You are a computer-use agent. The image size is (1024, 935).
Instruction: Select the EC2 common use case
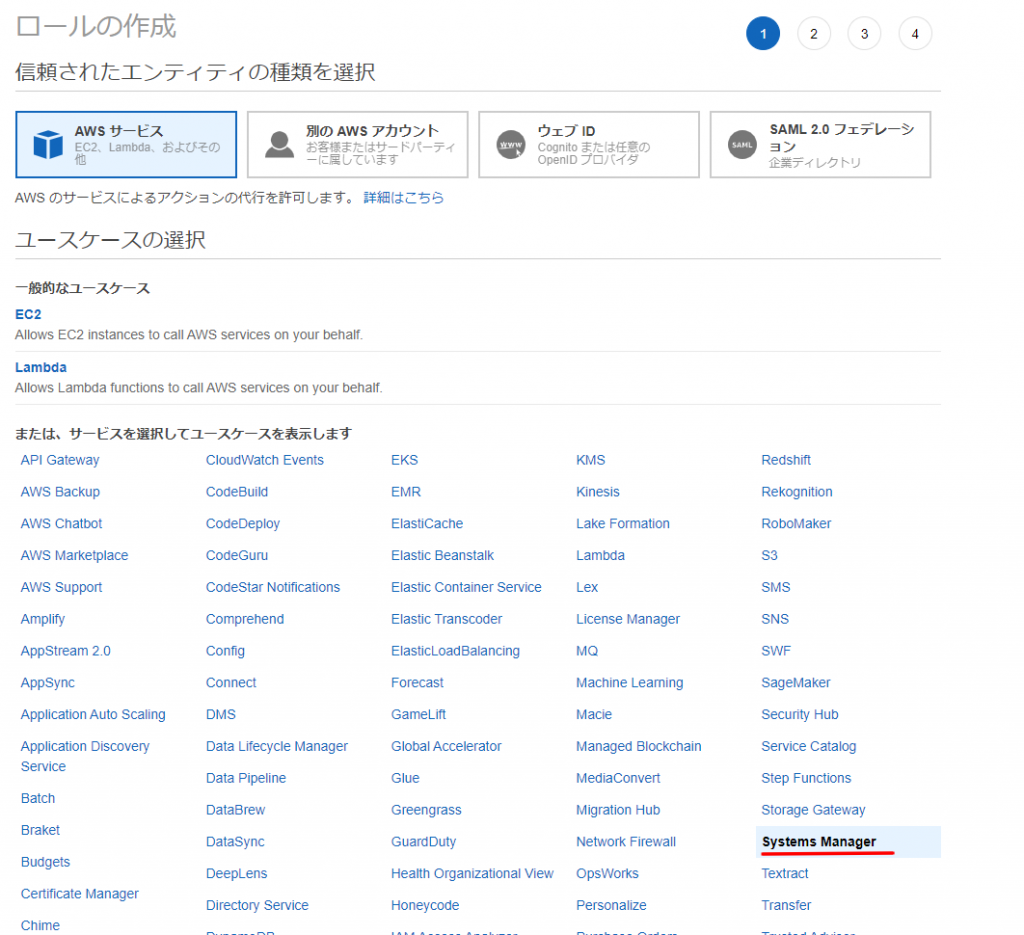(x=28, y=314)
